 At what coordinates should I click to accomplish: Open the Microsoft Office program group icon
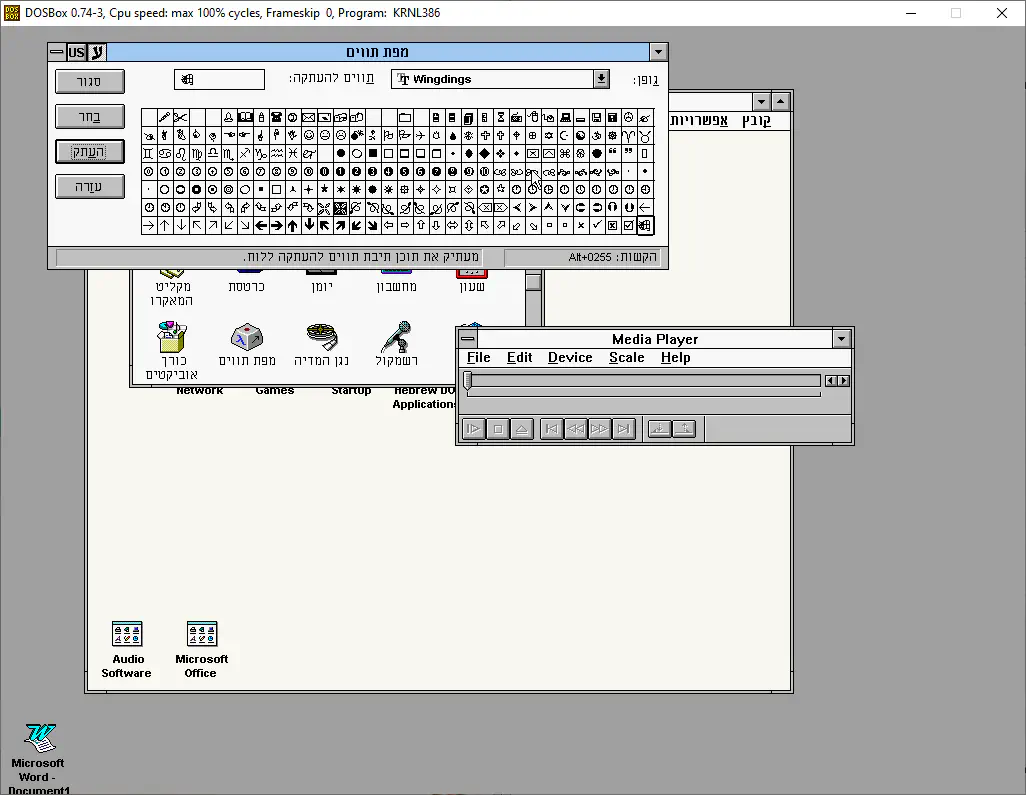202,634
